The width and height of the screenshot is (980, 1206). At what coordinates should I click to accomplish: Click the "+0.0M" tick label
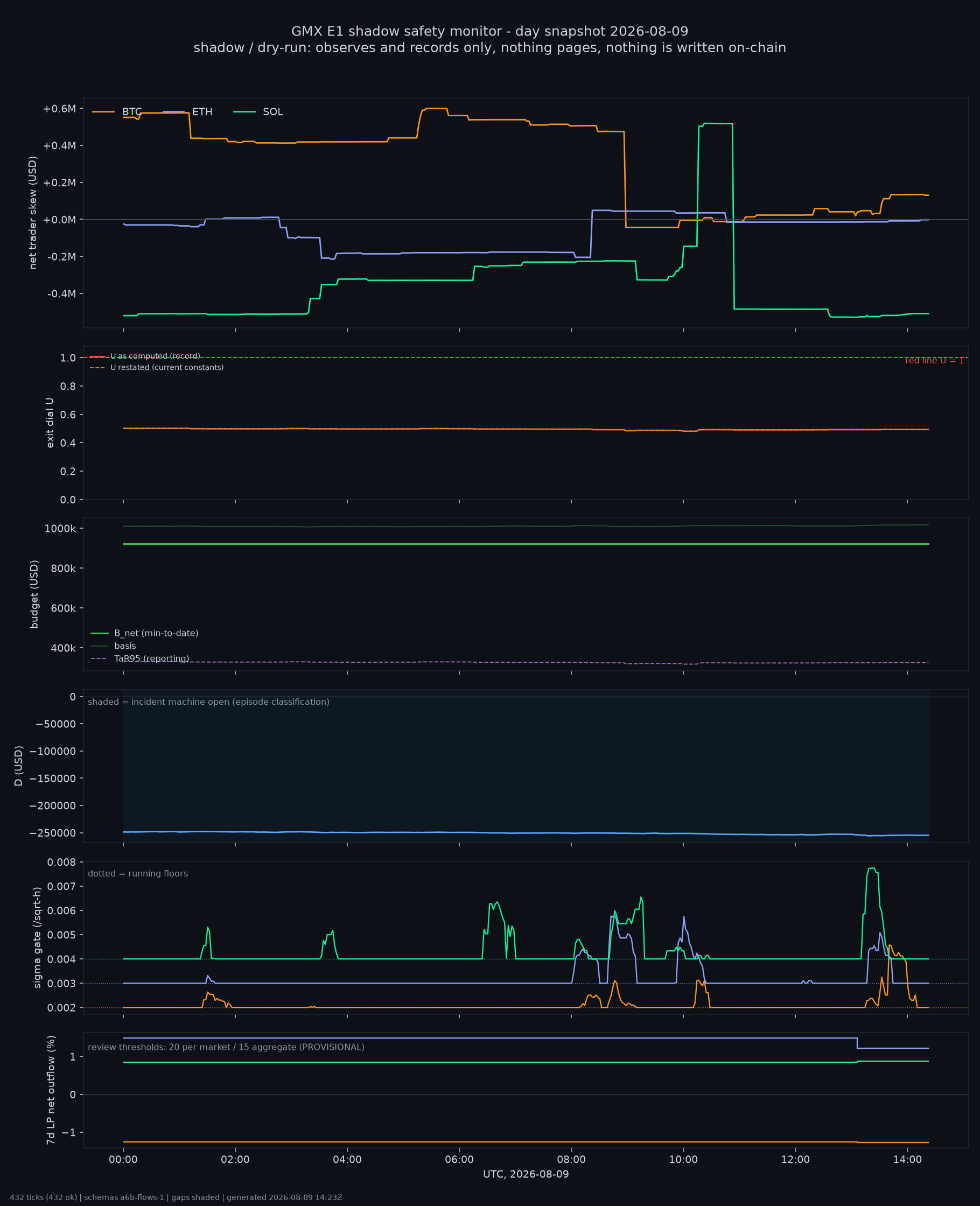pyautogui.click(x=59, y=220)
